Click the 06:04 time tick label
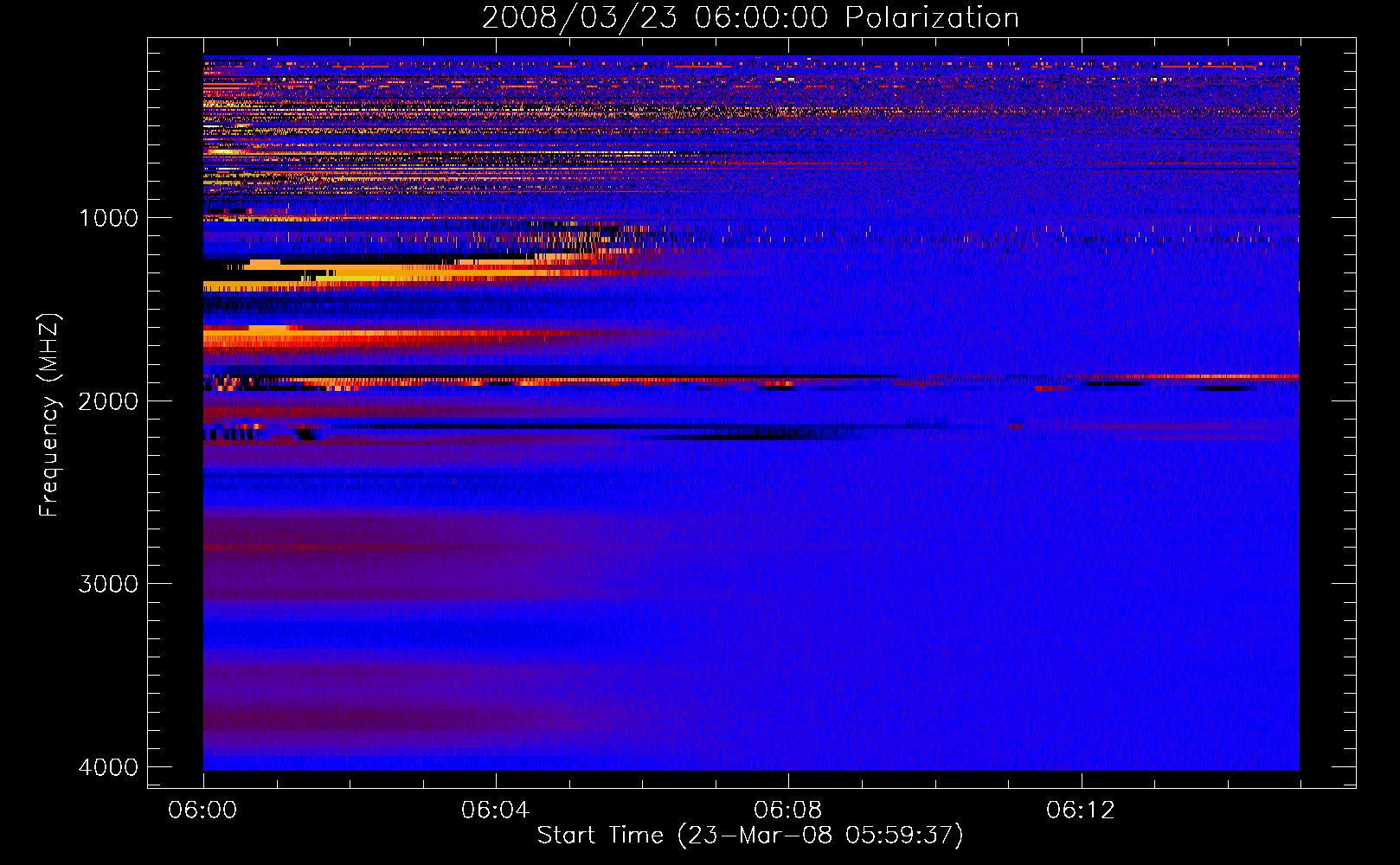 tap(495, 811)
